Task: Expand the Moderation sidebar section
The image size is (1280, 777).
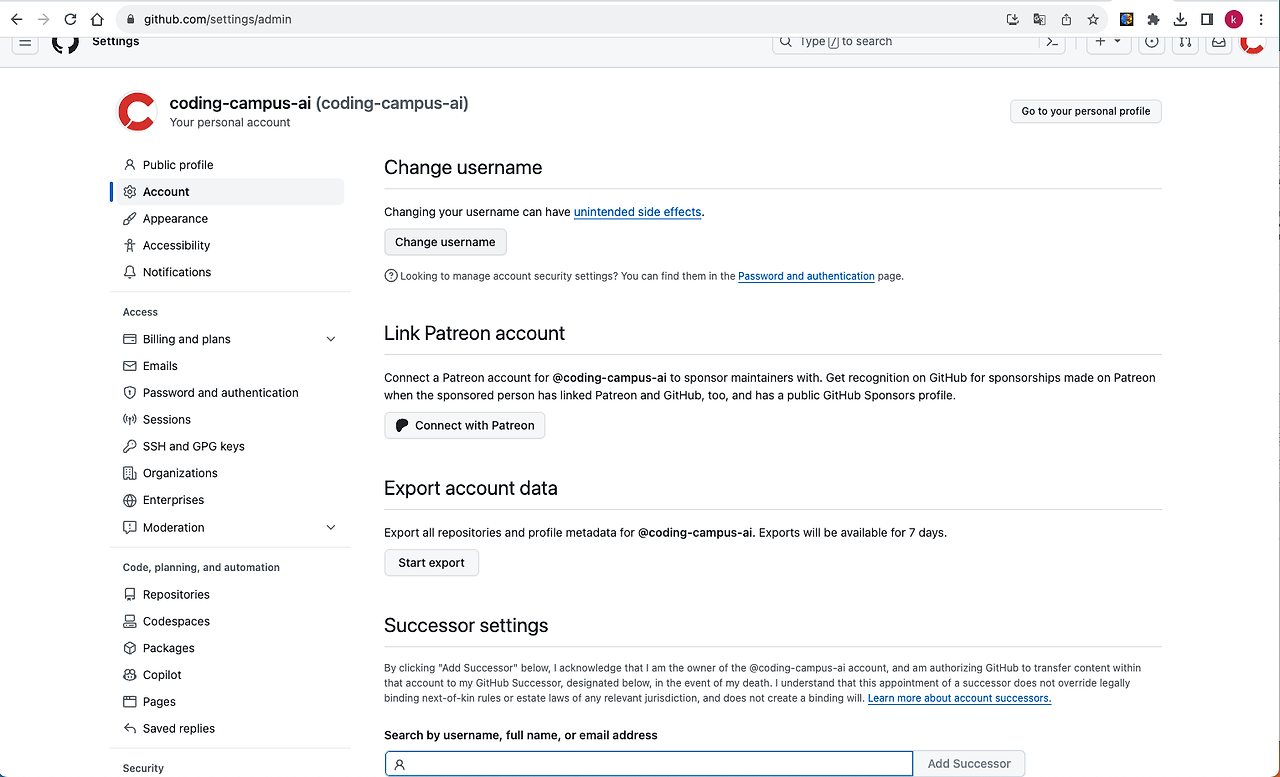Action: coord(331,527)
